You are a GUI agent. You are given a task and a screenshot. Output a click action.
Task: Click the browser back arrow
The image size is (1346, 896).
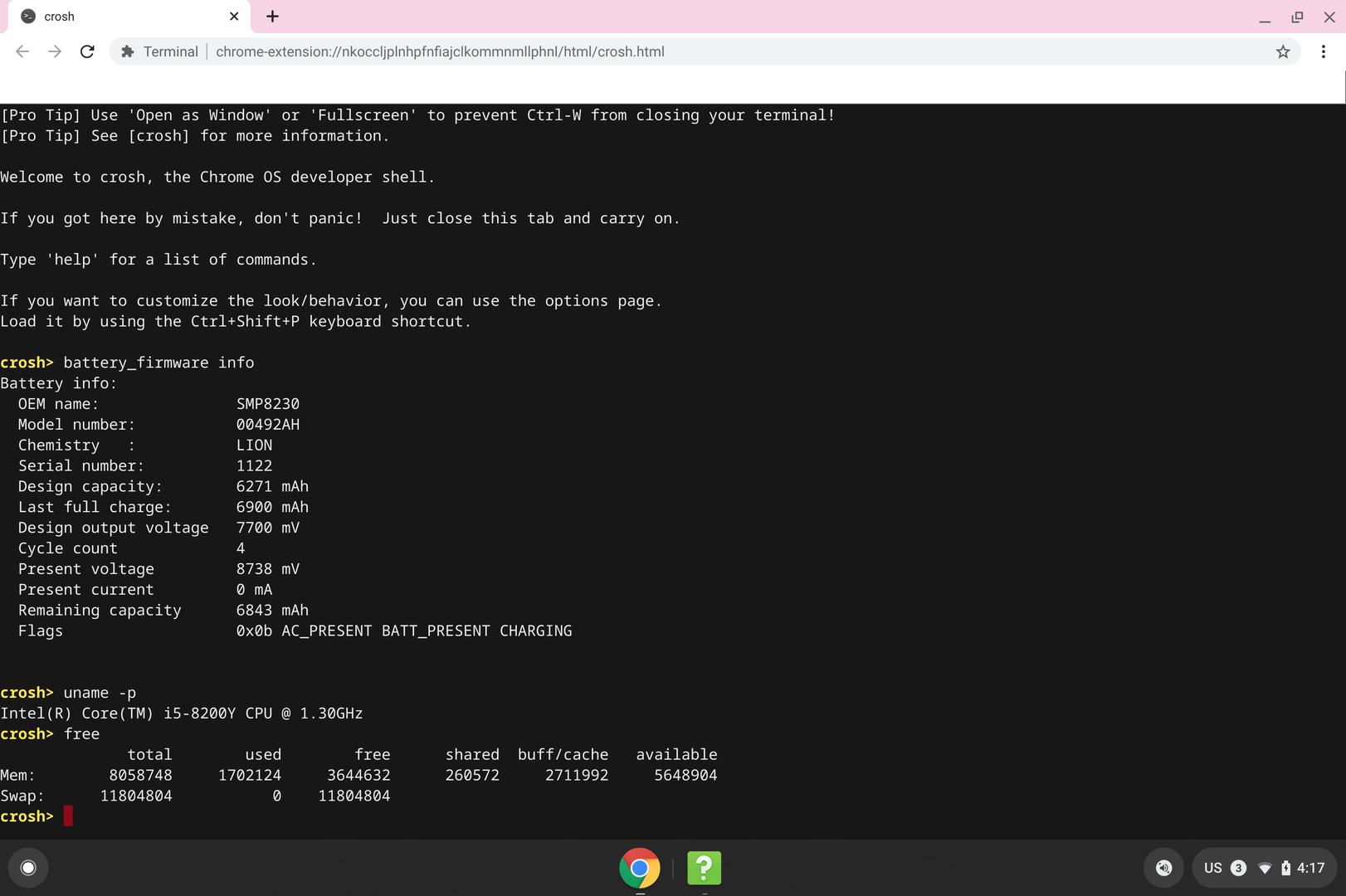22,51
